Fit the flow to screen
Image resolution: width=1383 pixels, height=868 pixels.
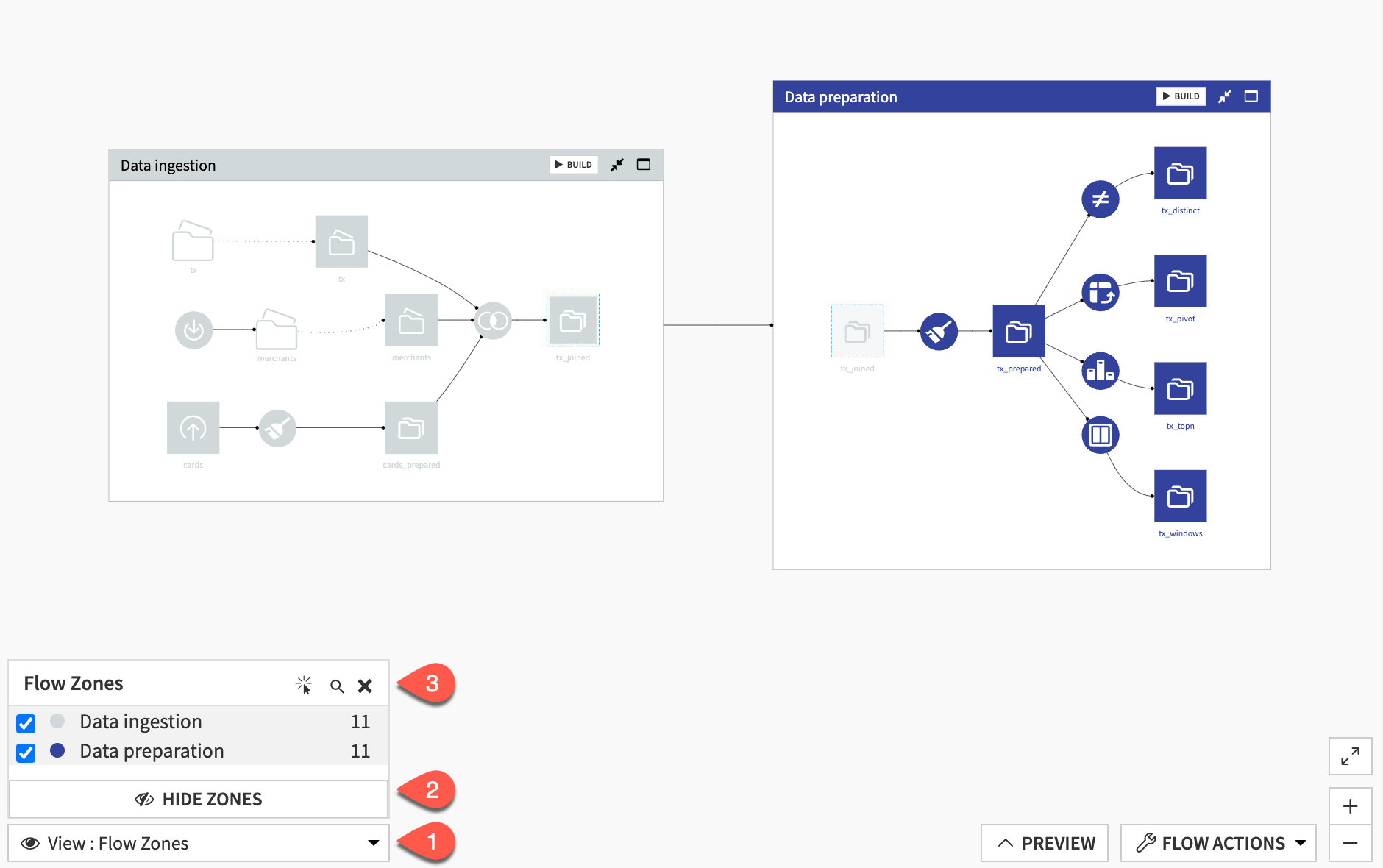tap(1351, 756)
